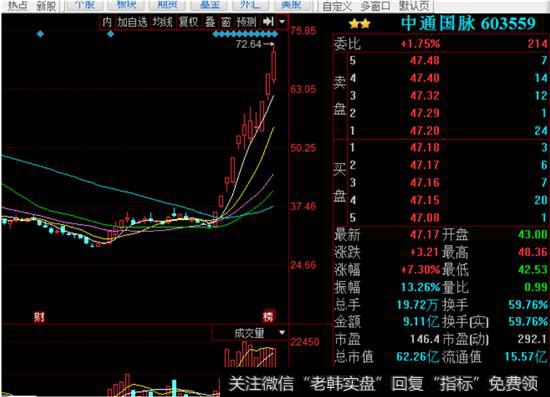Click sell 2 price 47.29
Image resolution: width=550 pixels, height=397 pixels.
coord(424,113)
